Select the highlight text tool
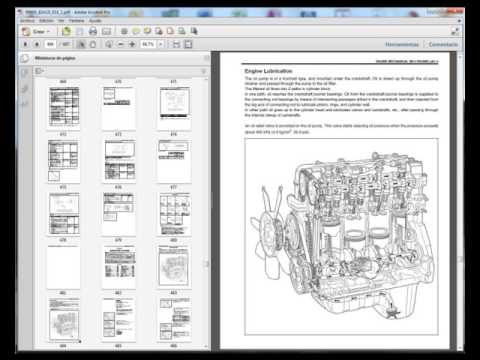Viewport: 480px width, 360px height. coord(147,31)
